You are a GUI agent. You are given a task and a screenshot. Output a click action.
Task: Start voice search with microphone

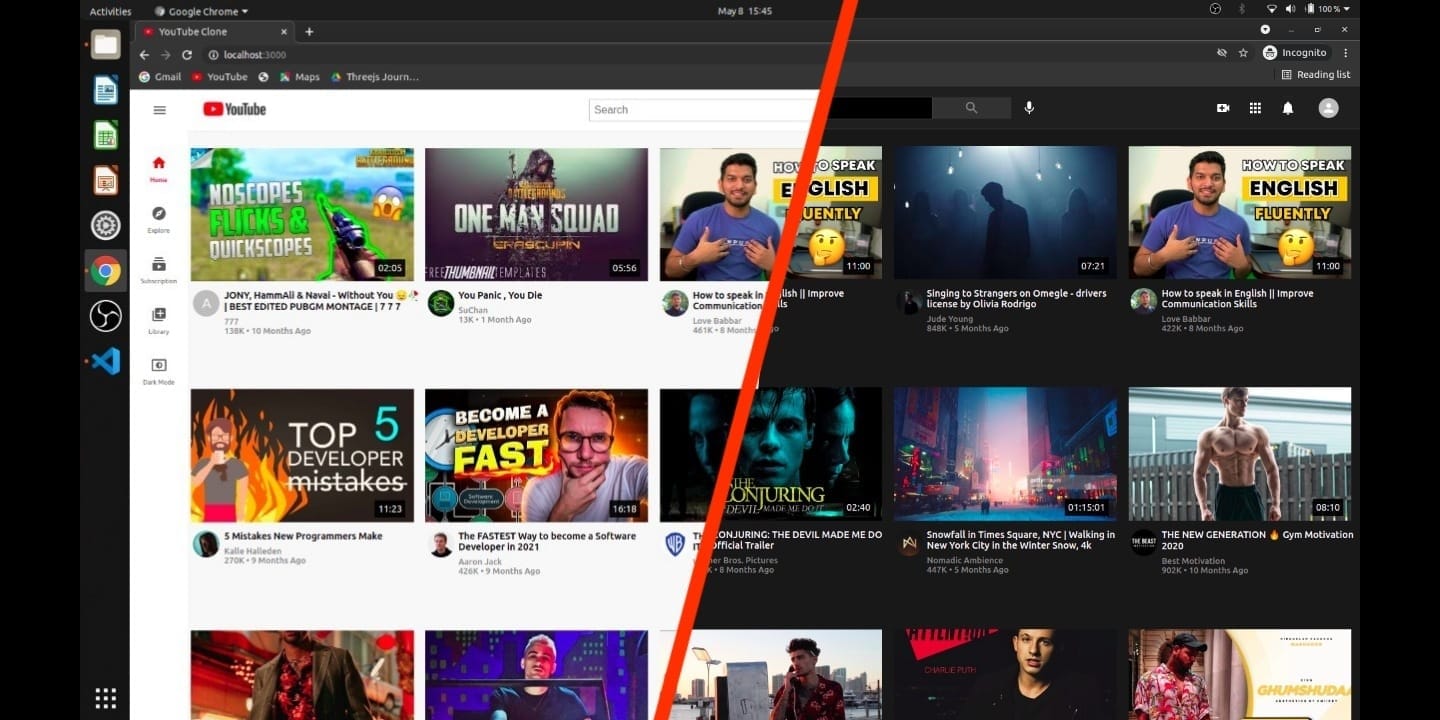[1029, 108]
